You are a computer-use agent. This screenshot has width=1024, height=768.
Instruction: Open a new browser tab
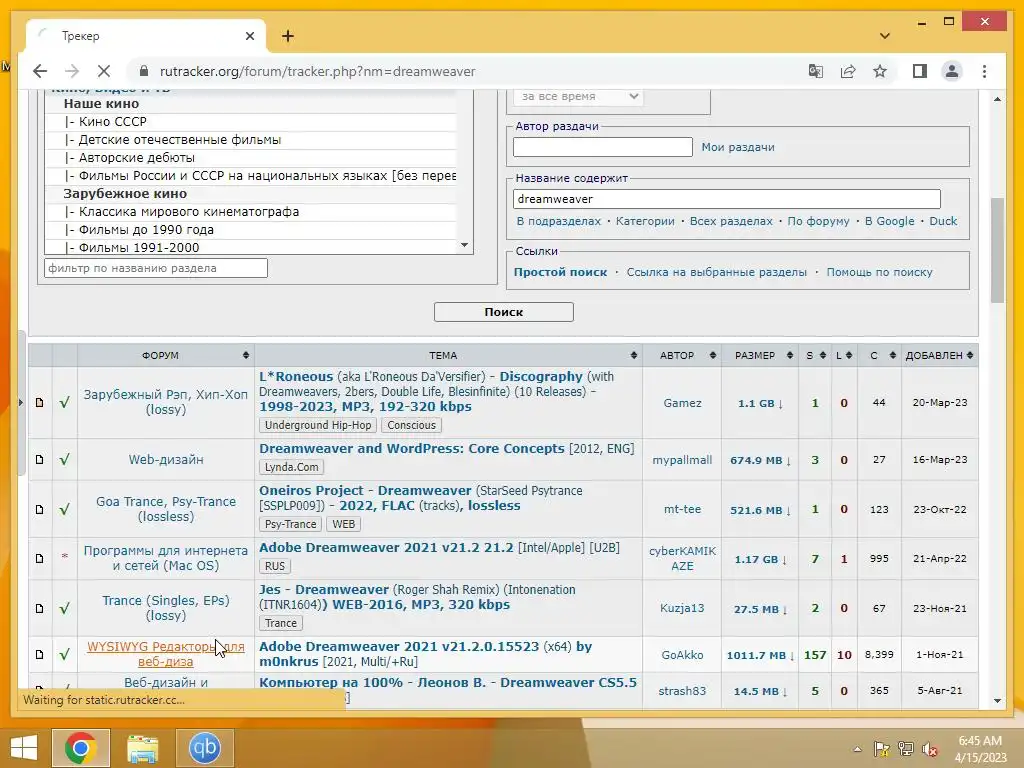288,36
